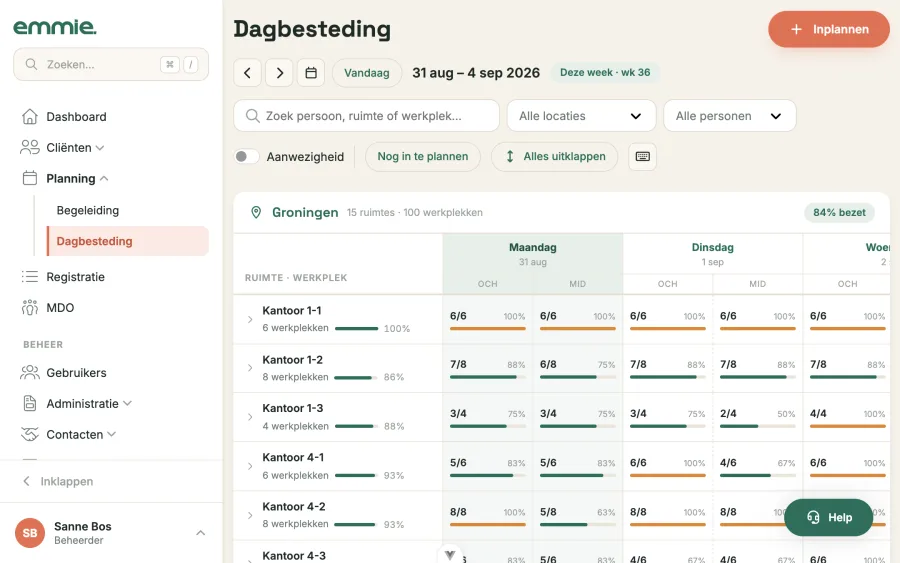Viewport: 900px width, 563px height.
Task: Click Alles uitklappen button
Action: (x=554, y=157)
